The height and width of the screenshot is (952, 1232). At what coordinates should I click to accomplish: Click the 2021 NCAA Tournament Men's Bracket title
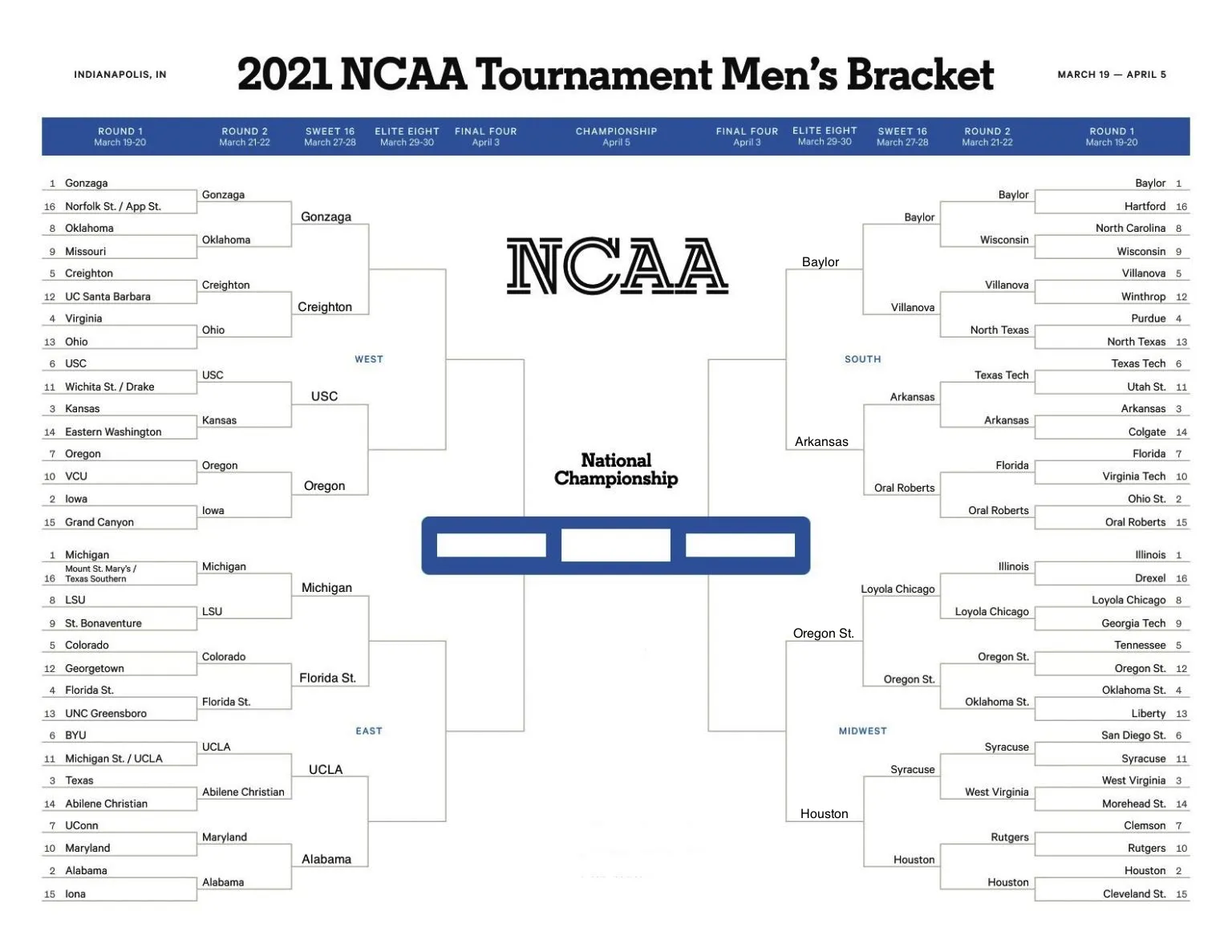[615, 75]
